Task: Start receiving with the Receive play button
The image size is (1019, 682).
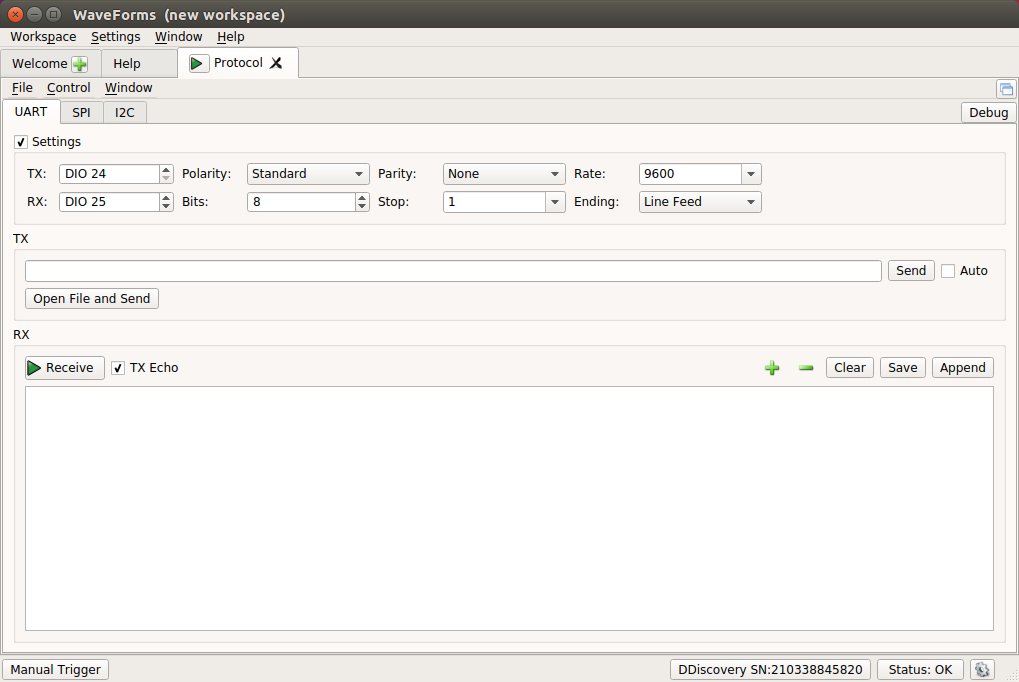Action: 64,368
